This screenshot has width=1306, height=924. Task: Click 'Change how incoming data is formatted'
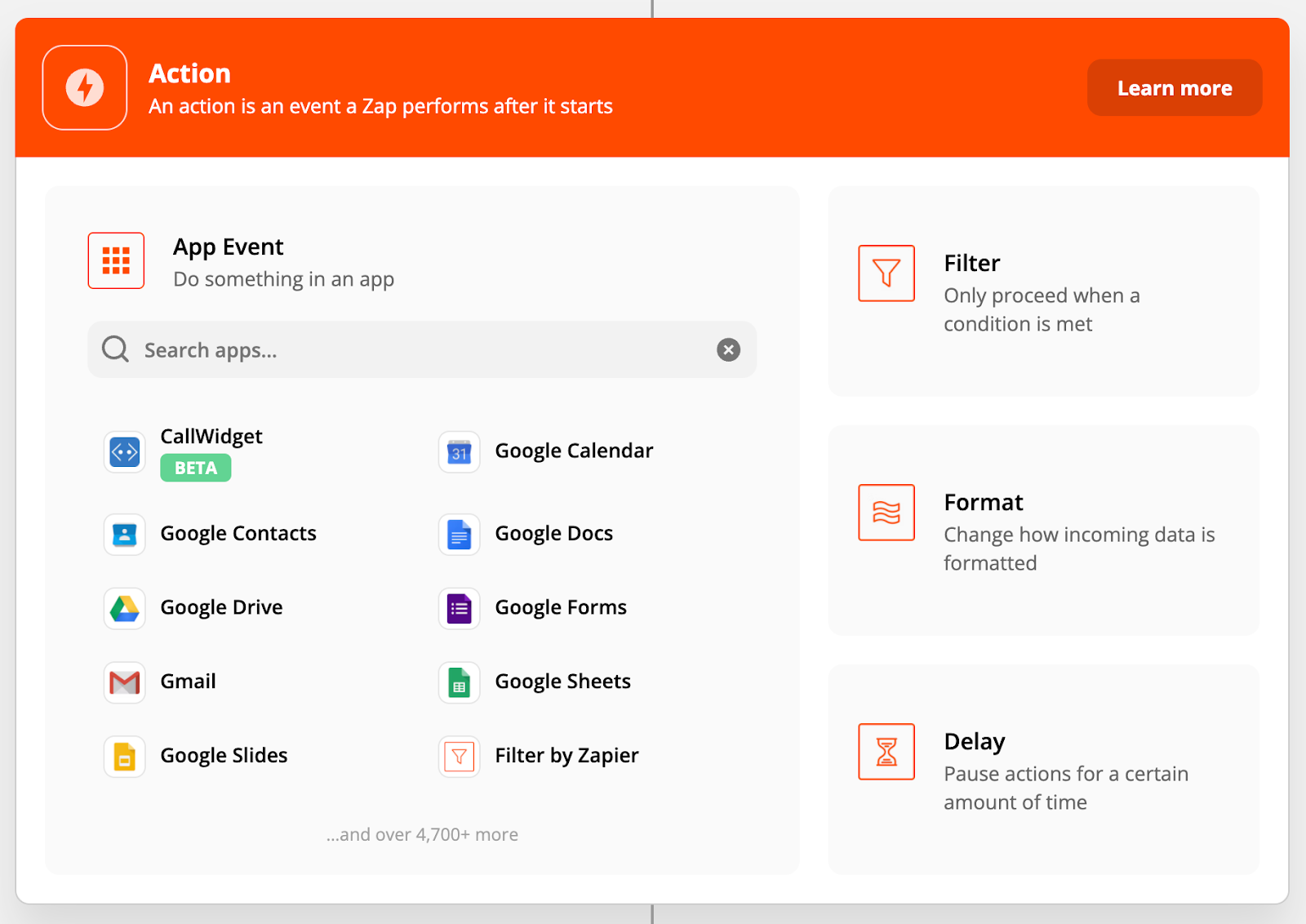1079,549
